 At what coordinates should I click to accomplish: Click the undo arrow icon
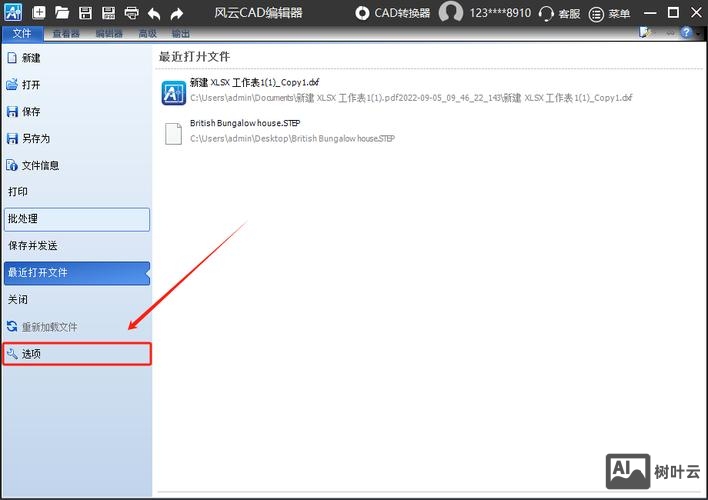coord(154,13)
